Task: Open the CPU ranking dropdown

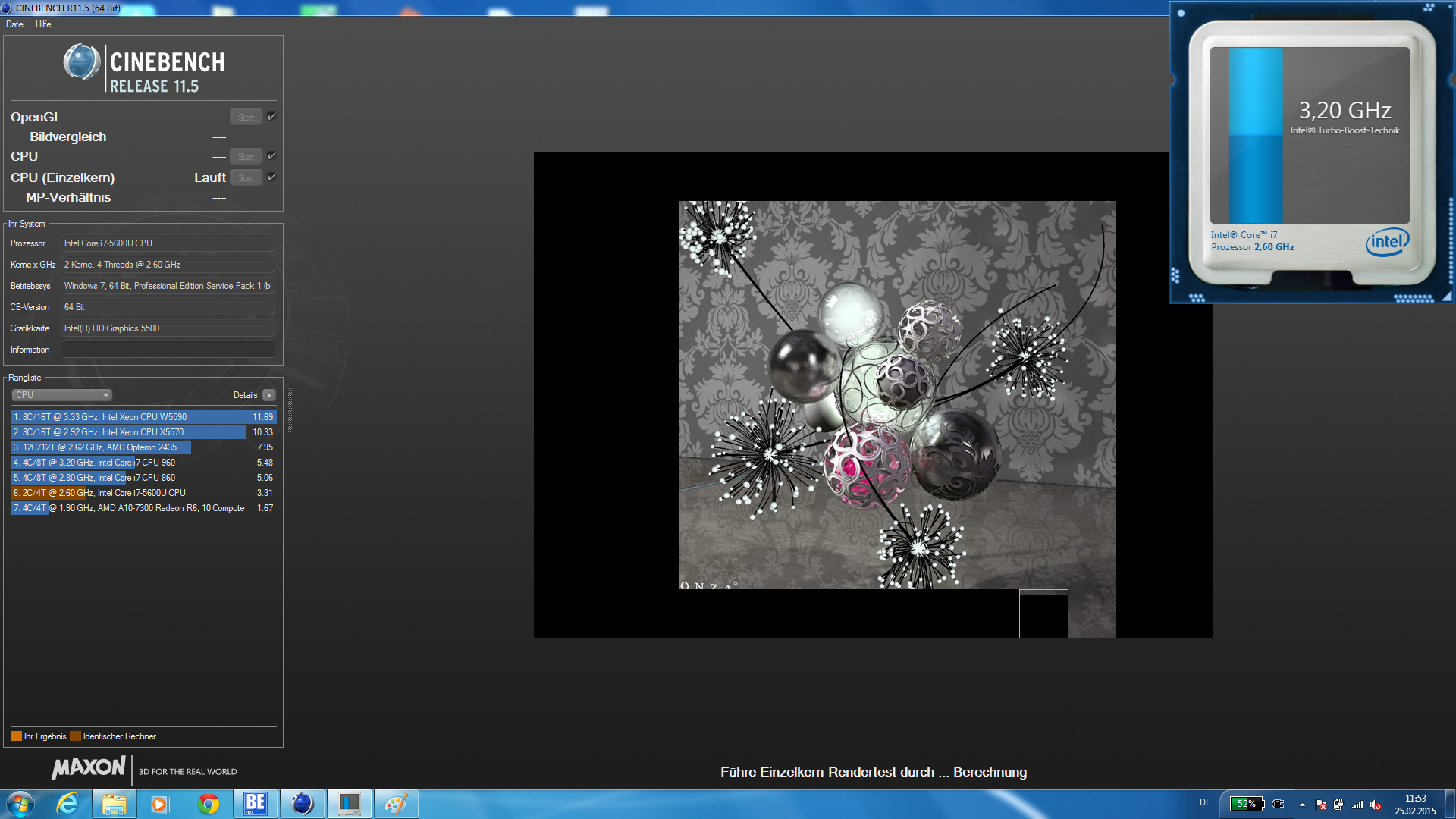Action: (x=62, y=395)
